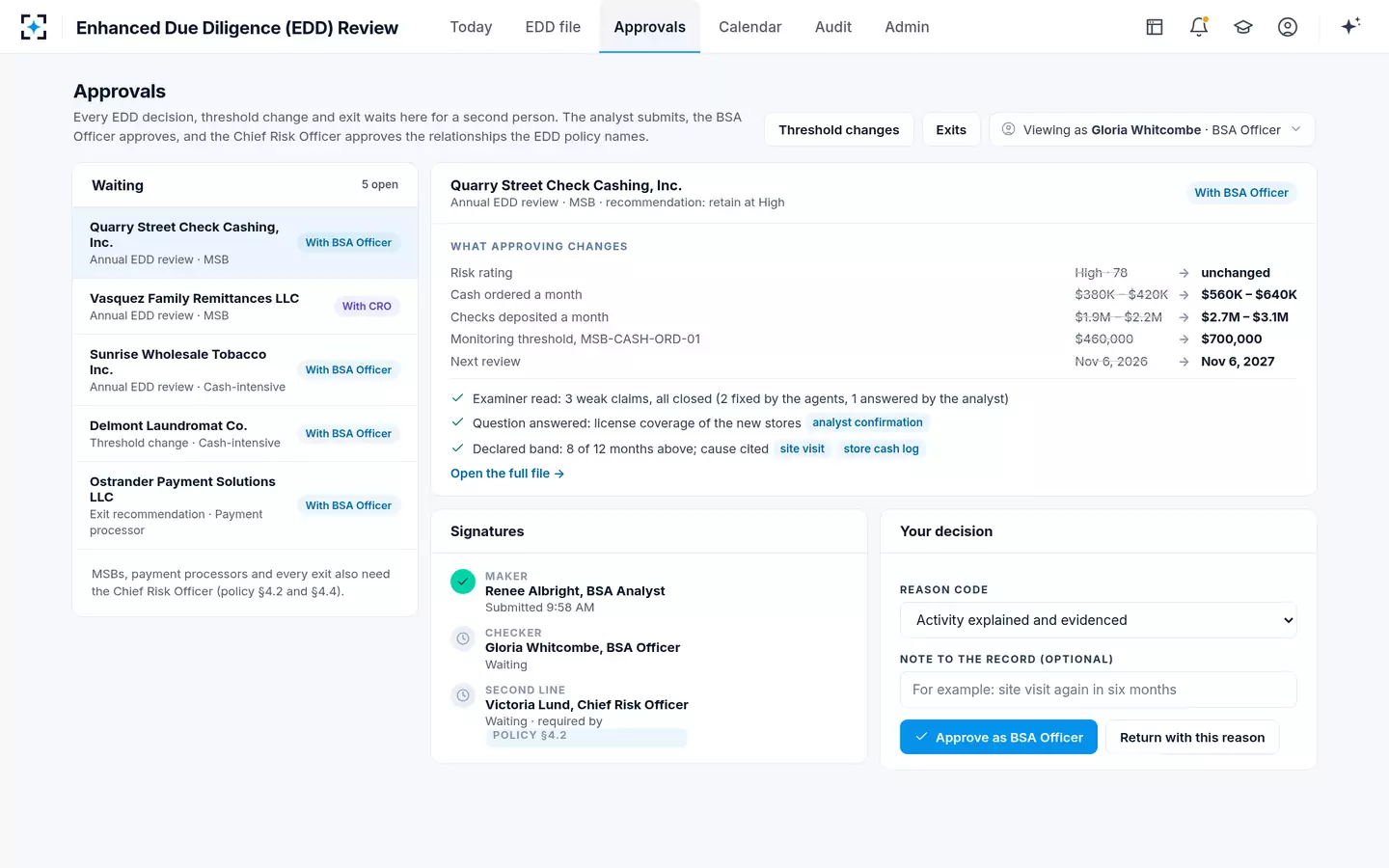Open the EDD file tab

[x=553, y=27]
